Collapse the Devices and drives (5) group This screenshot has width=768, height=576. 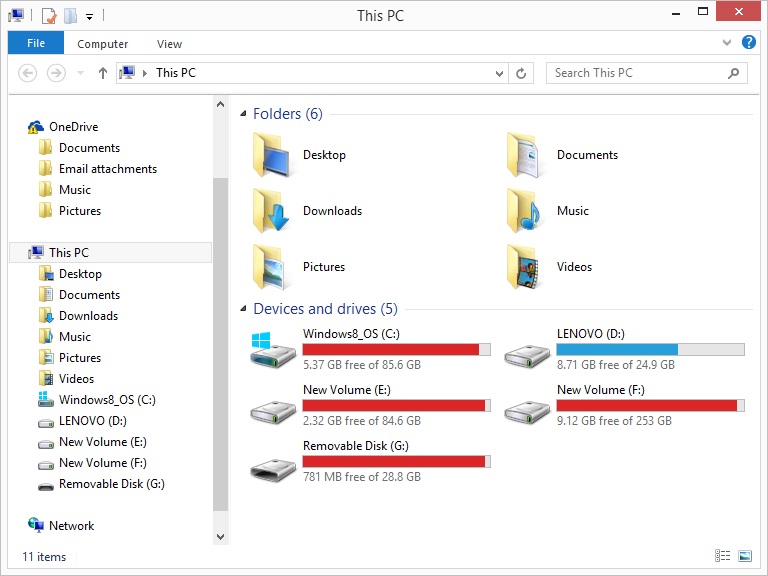click(243, 309)
